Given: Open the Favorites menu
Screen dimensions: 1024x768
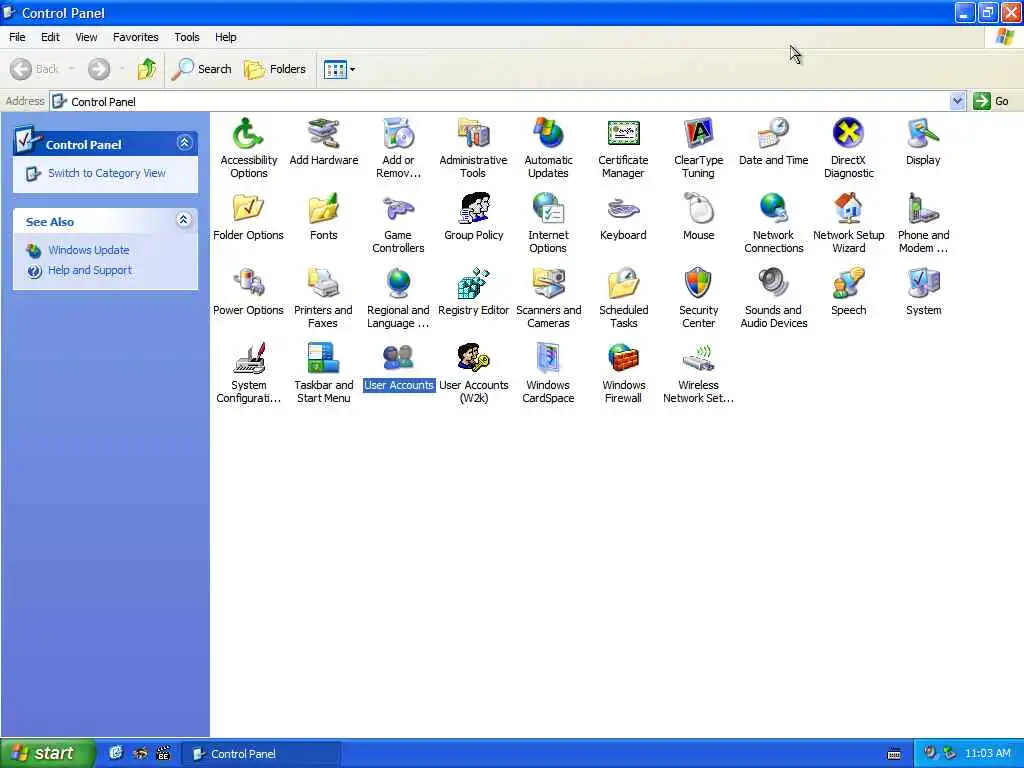Looking at the screenshot, I should click(136, 37).
